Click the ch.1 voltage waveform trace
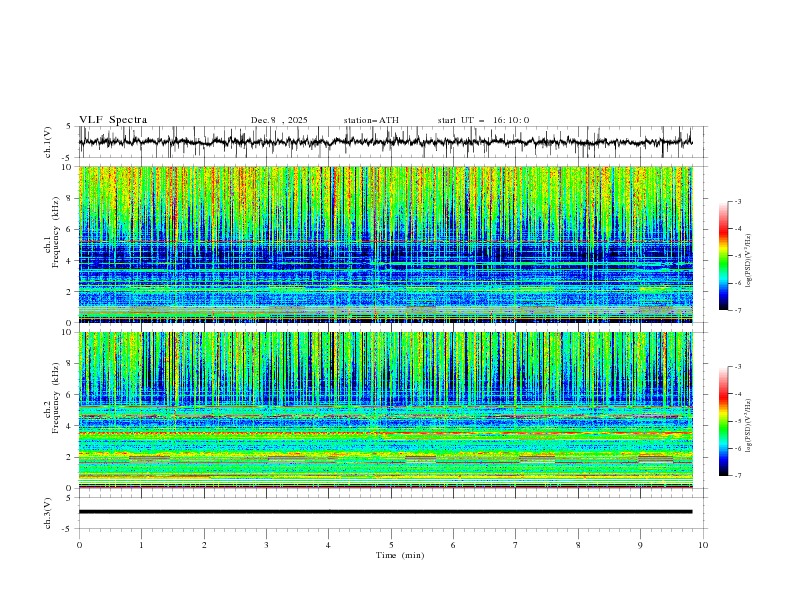Viewport: 792px width, 612px height. pyautogui.click(x=385, y=142)
